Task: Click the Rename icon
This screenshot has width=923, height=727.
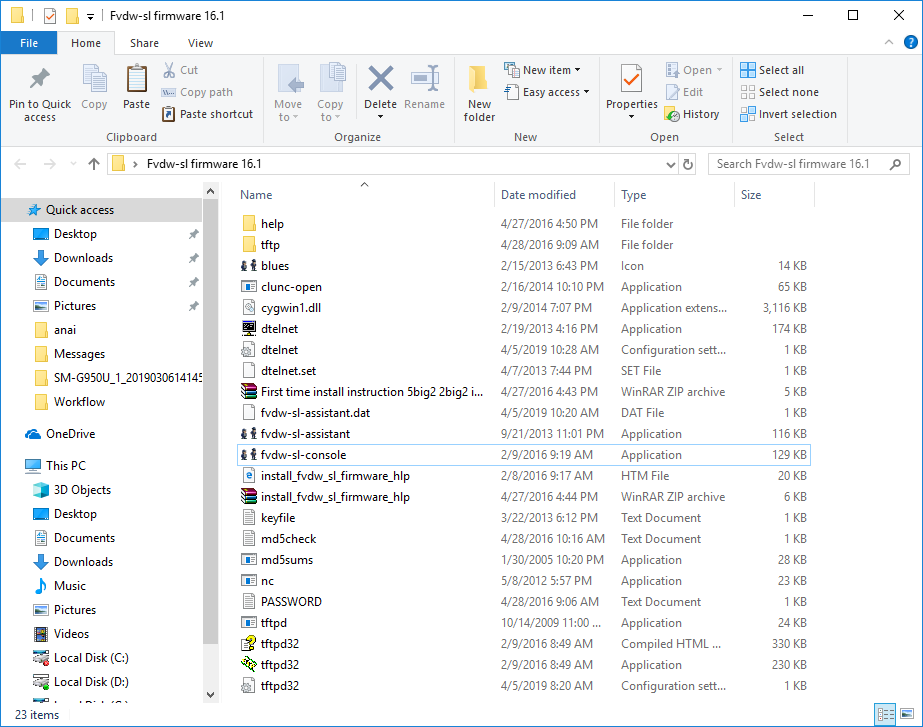Action: (x=424, y=78)
